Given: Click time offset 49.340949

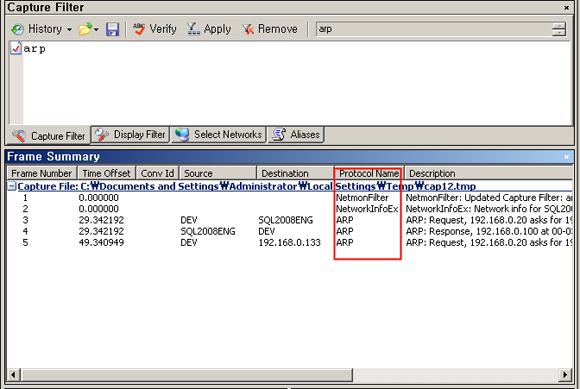Looking at the screenshot, I should (x=101, y=243).
